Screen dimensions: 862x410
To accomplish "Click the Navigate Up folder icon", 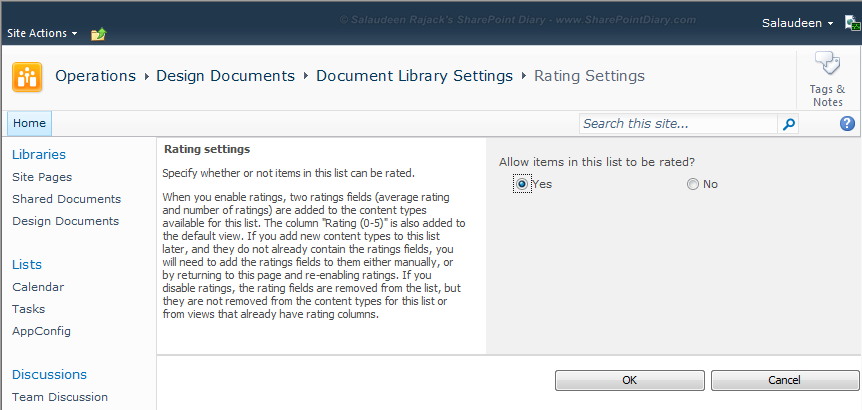I will 98,34.
